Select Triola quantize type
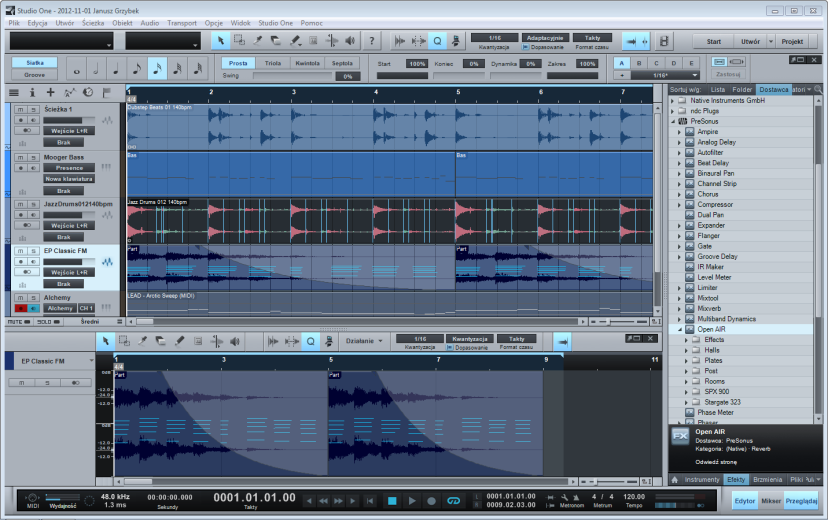The height and width of the screenshot is (520, 828). (x=272, y=63)
